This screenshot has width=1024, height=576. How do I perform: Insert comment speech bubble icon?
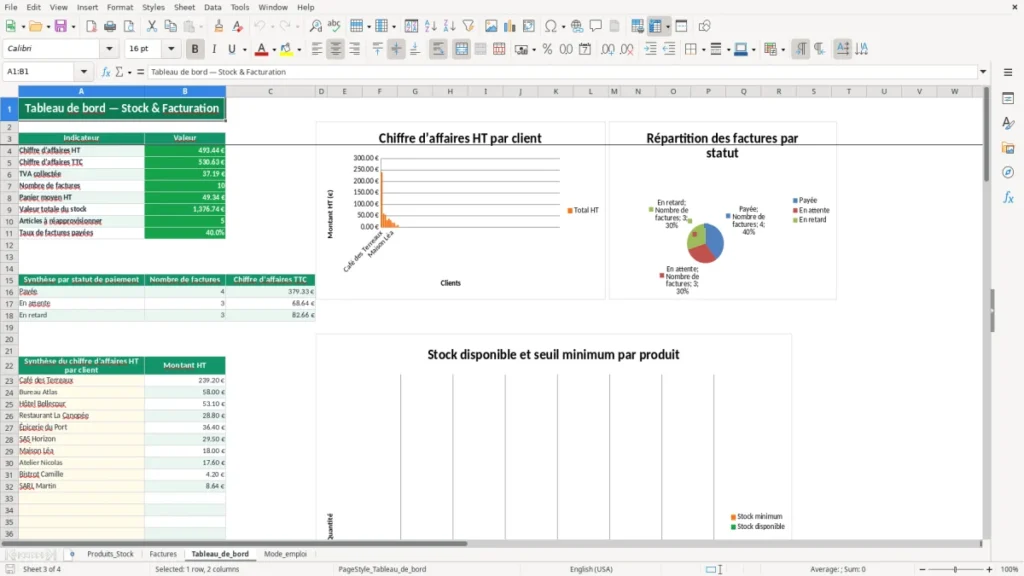[596, 26]
